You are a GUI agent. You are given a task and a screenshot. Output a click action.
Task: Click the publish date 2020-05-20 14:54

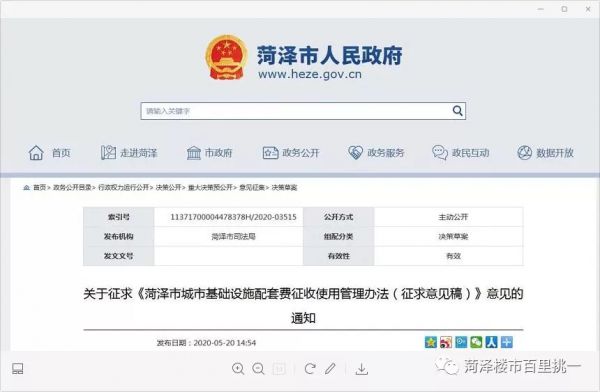pyautogui.click(x=225, y=343)
